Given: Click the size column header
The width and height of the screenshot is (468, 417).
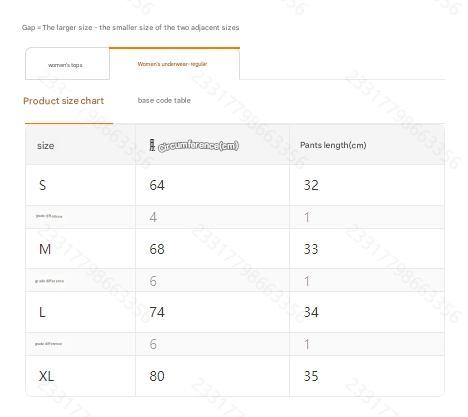Looking at the screenshot, I should tap(46, 146).
